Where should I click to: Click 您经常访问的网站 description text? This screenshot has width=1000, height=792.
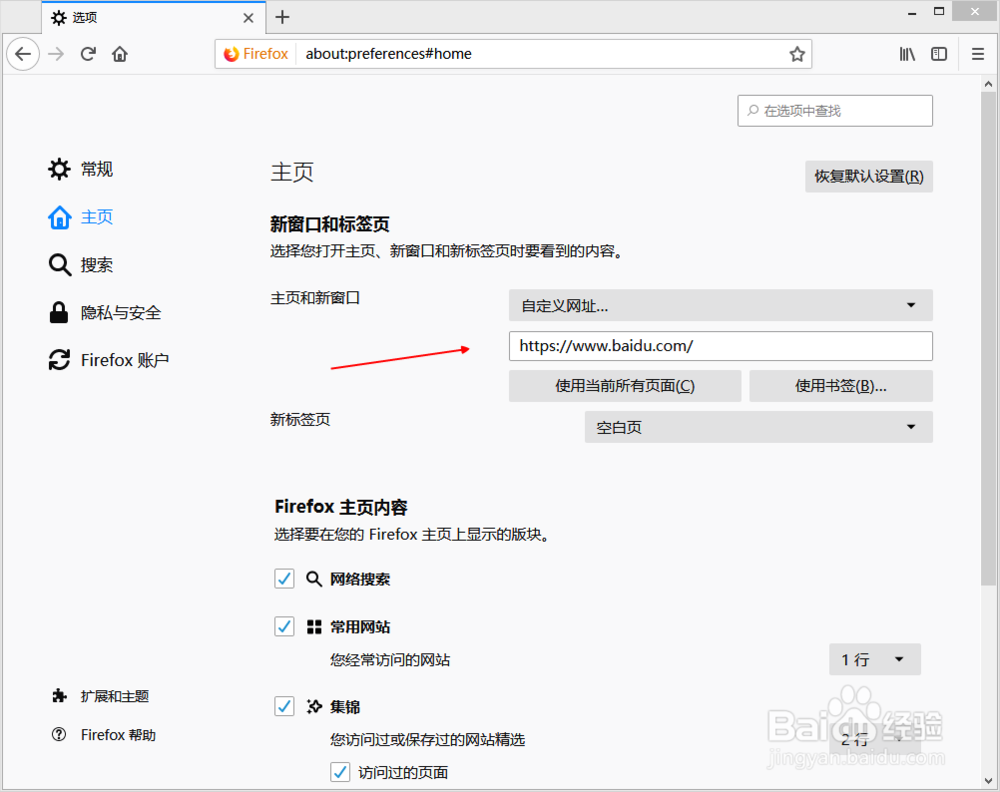click(390, 660)
